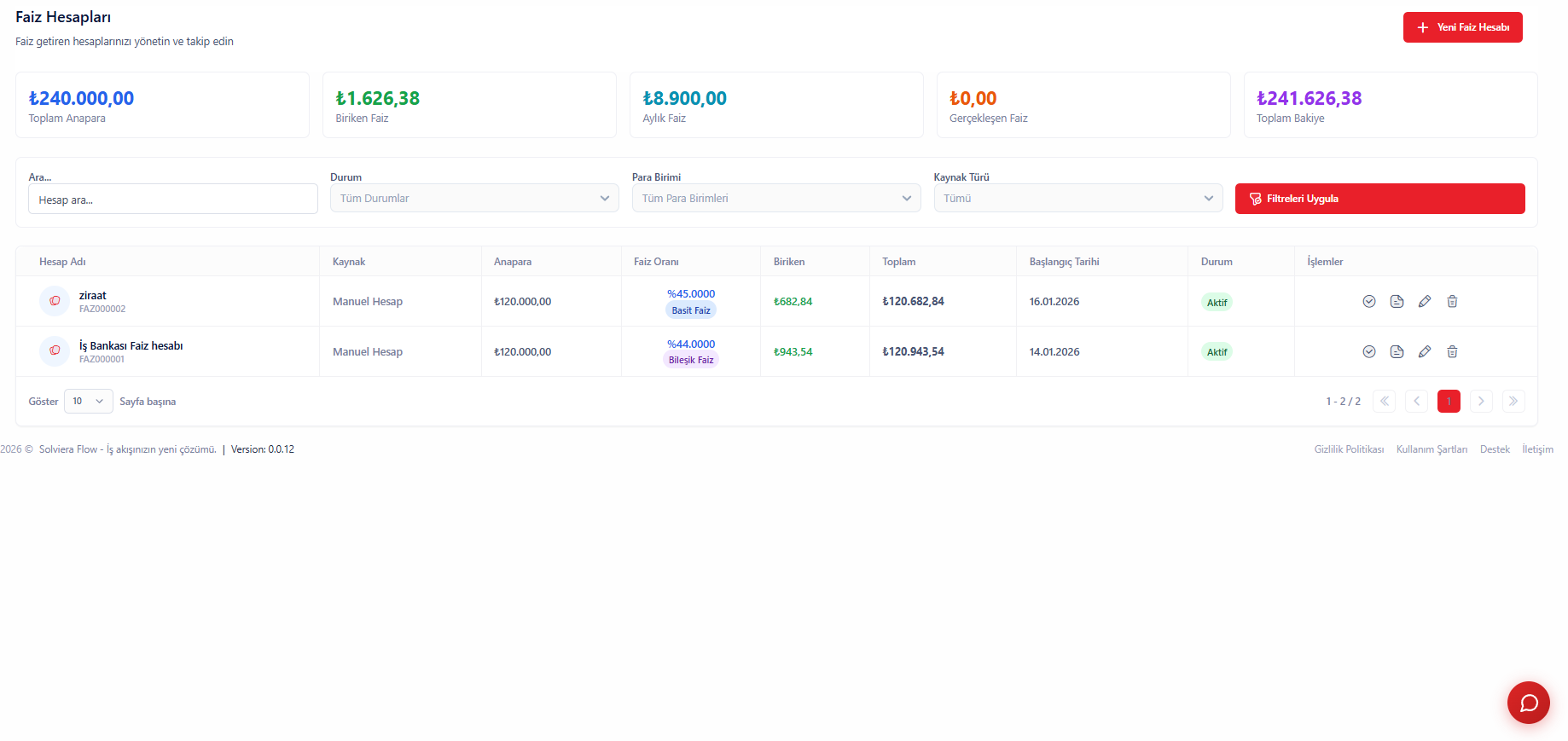Screen dimensions: 1568x741
Task: Go to the next page arrow
Action: pos(1481,402)
